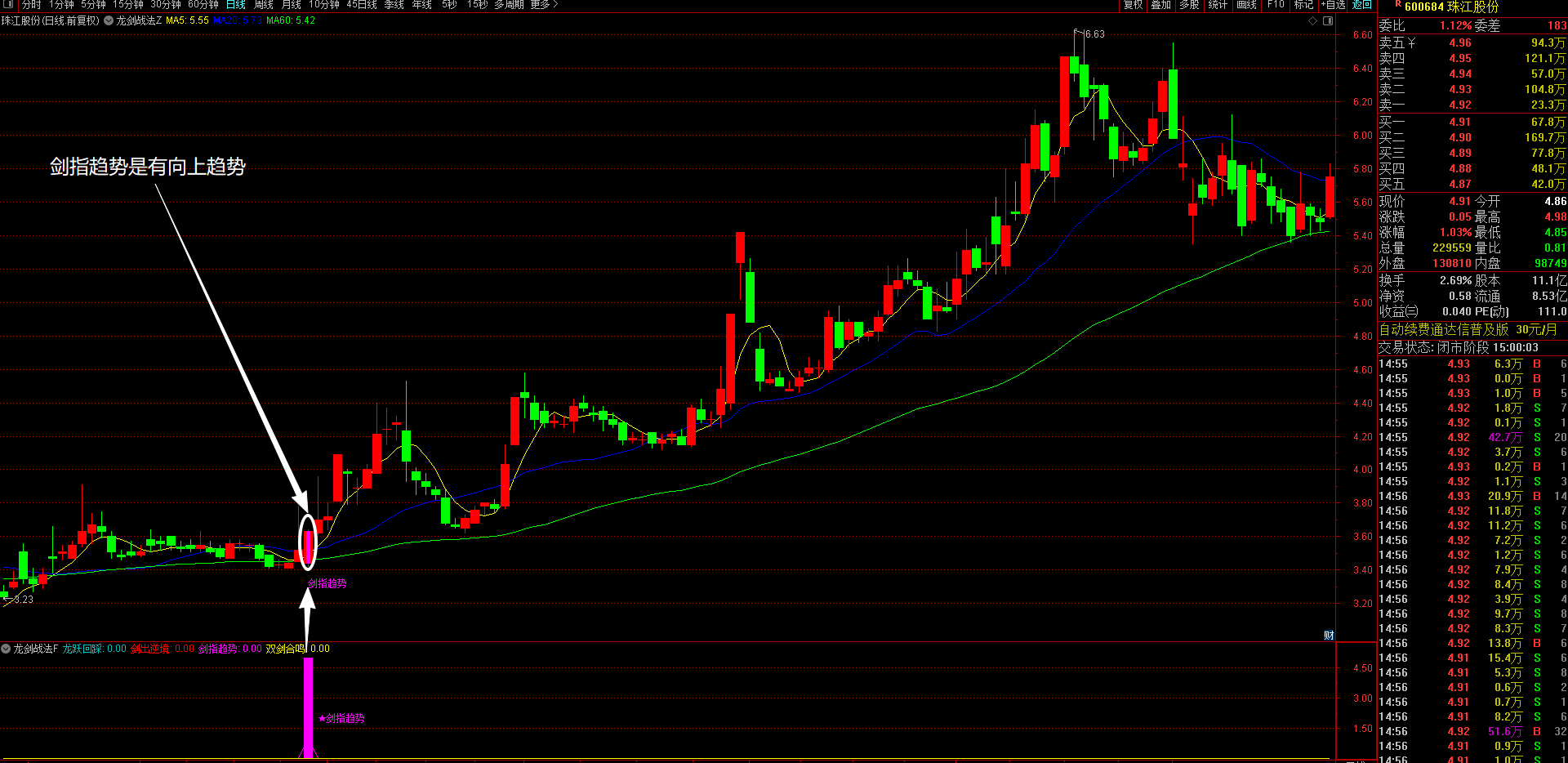This screenshot has width=1568, height=763.
Task: Click the 600684 珠江股份 stock title
Action: 1452,7
